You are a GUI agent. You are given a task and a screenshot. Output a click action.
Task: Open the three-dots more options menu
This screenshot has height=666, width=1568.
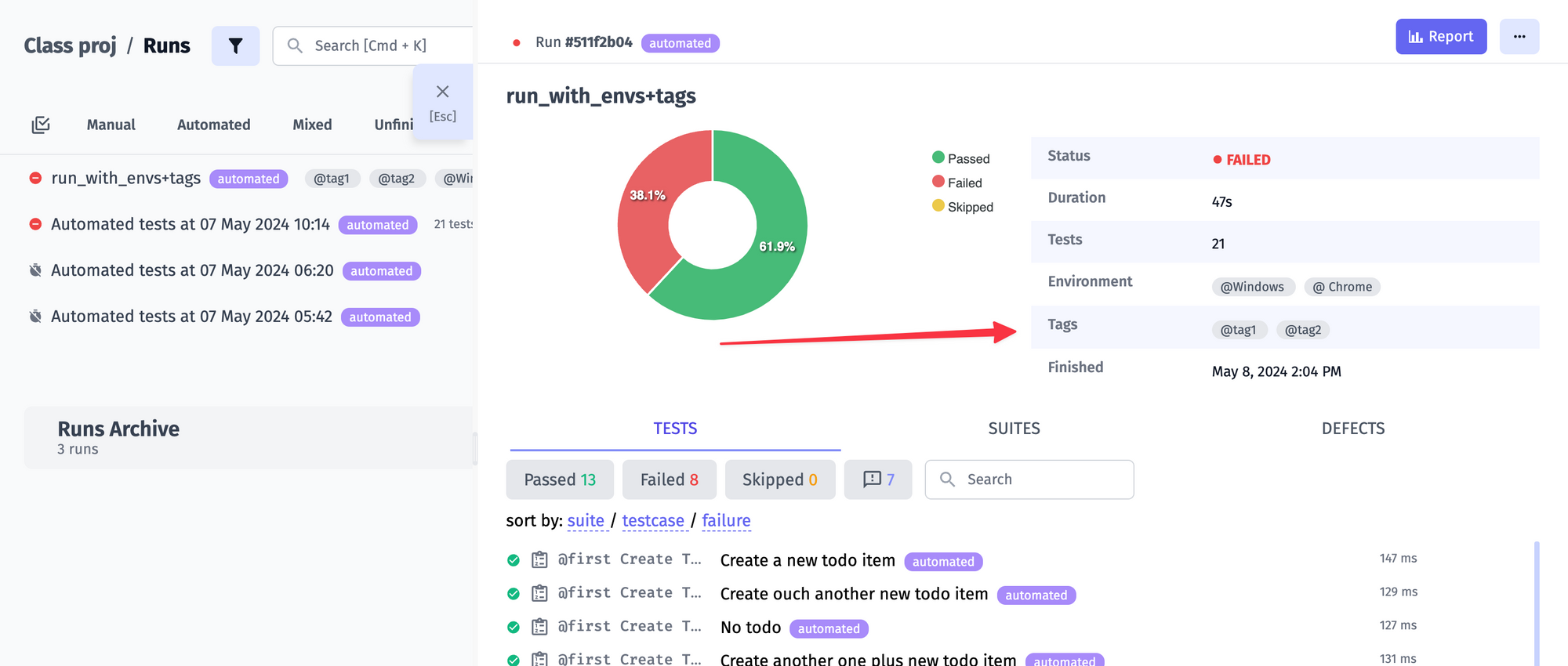[x=1519, y=37]
